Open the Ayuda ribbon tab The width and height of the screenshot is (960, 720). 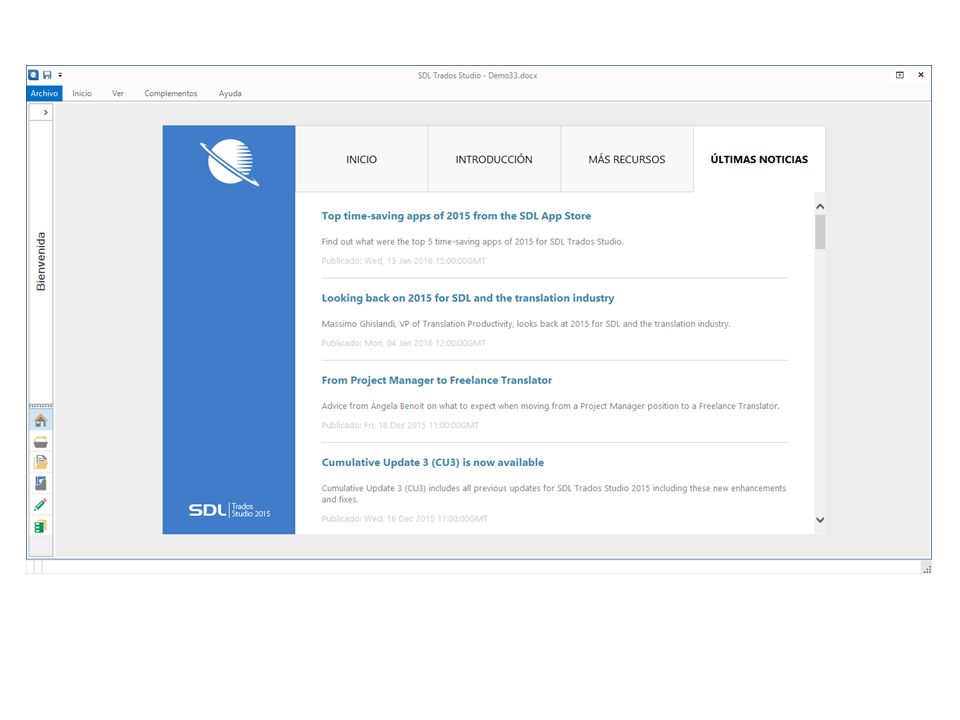click(x=230, y=93)
